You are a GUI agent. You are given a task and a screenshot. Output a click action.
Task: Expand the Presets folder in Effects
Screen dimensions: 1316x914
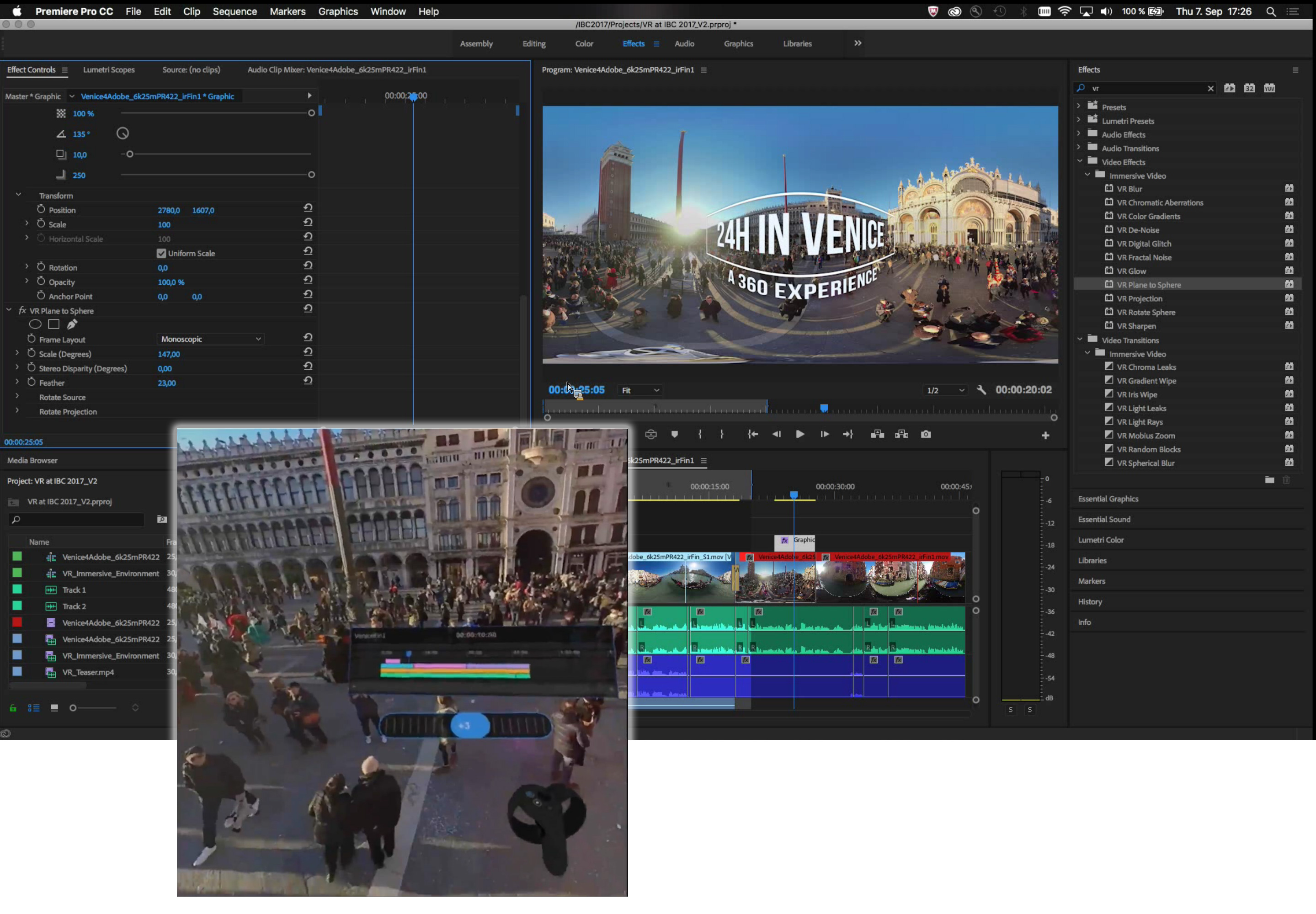point(1079,106)
